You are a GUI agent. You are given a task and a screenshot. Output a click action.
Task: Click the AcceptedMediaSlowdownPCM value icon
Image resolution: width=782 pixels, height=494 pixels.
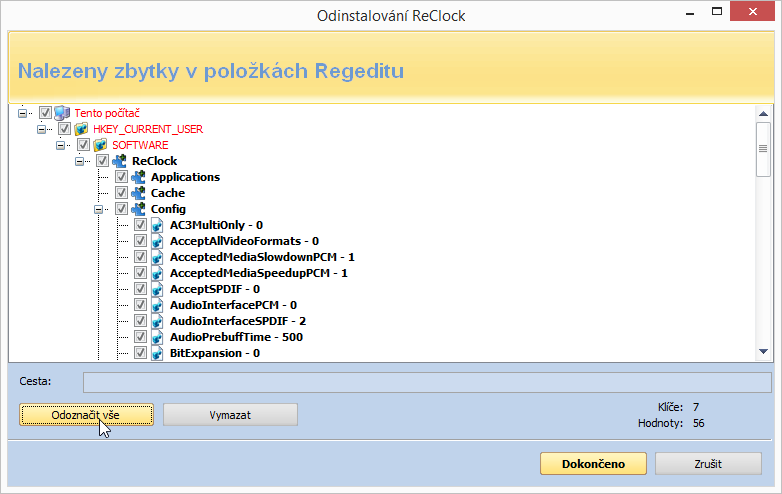tap(157, 257)
